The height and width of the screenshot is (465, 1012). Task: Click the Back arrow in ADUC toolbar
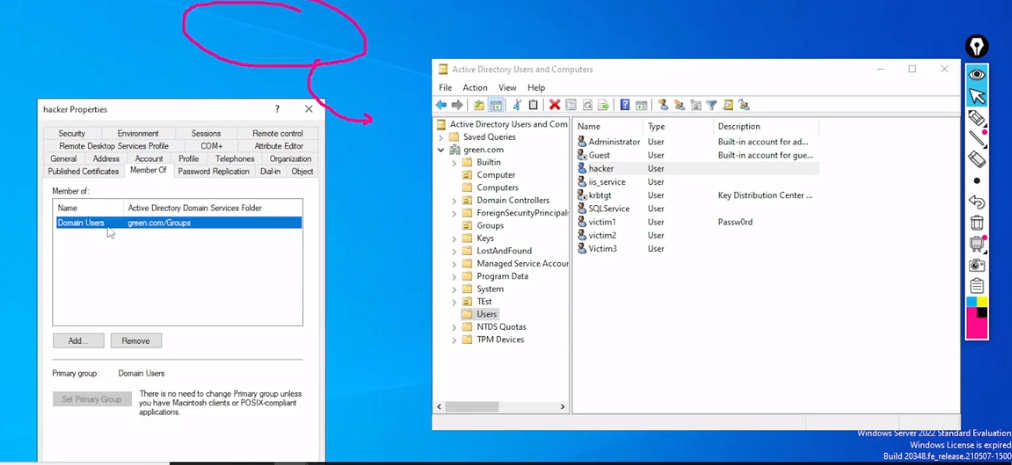(441, 105)
